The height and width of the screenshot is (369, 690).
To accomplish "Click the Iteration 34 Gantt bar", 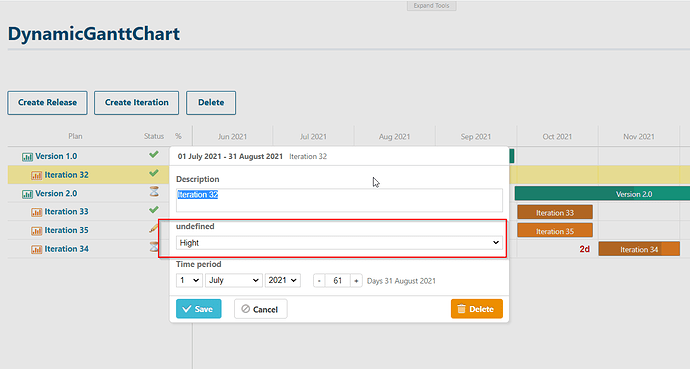I will tap(639, 249).
